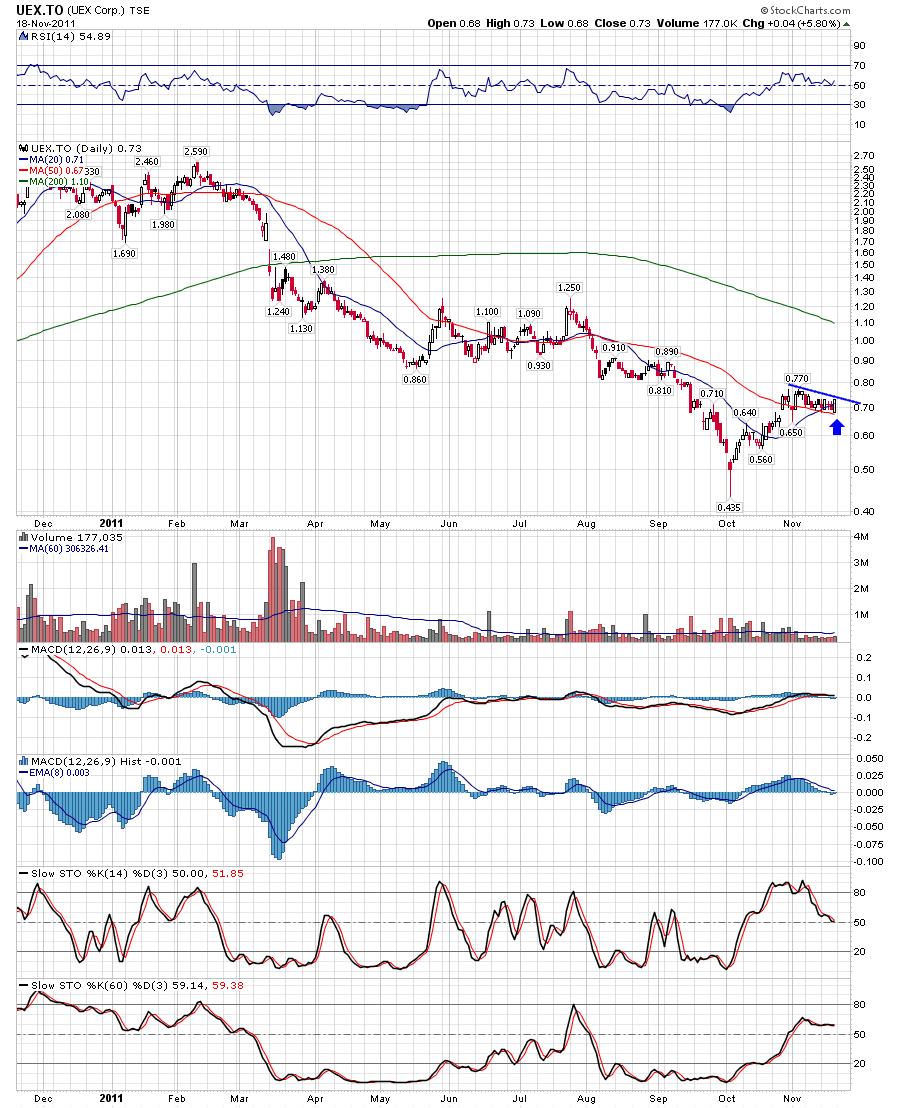This screenshot has width=900, height=1108.
Task: Click the 1.250 high price label
Action: point(569,288)
